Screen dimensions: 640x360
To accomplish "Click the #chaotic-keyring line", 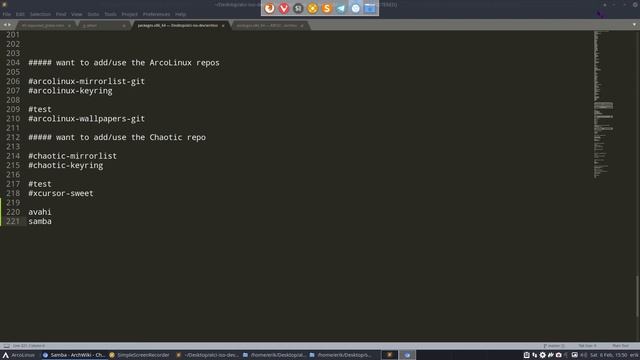I will tap(66, 165).
